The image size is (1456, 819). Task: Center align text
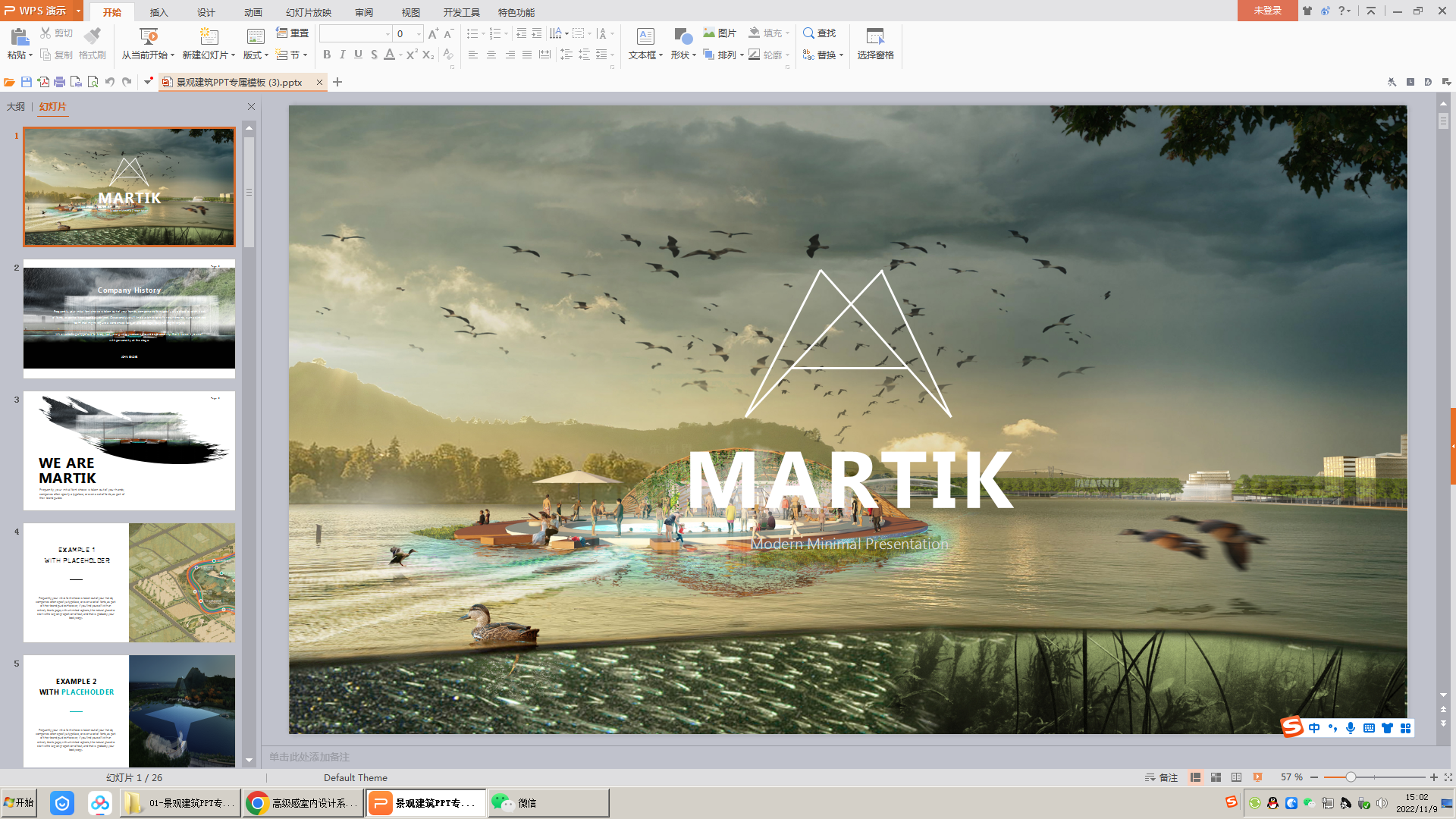point(491,55)
